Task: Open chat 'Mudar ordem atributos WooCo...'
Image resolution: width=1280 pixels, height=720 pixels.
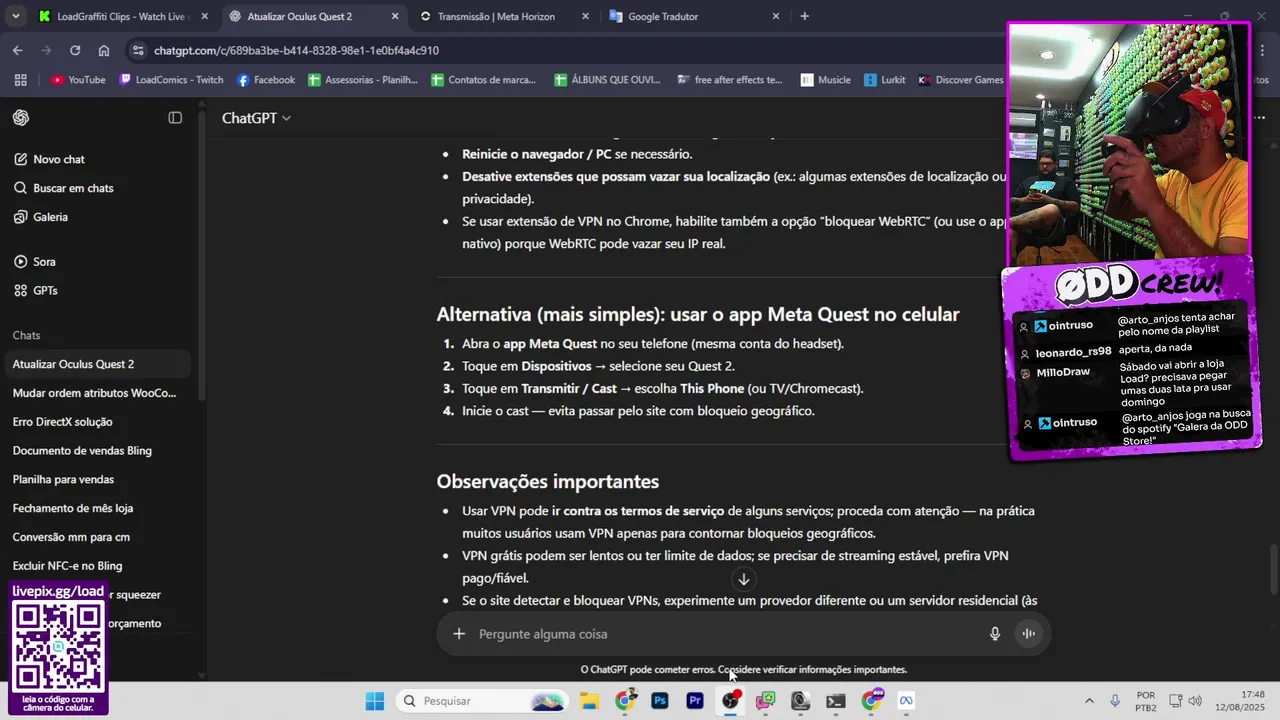Action: point(97,393)
